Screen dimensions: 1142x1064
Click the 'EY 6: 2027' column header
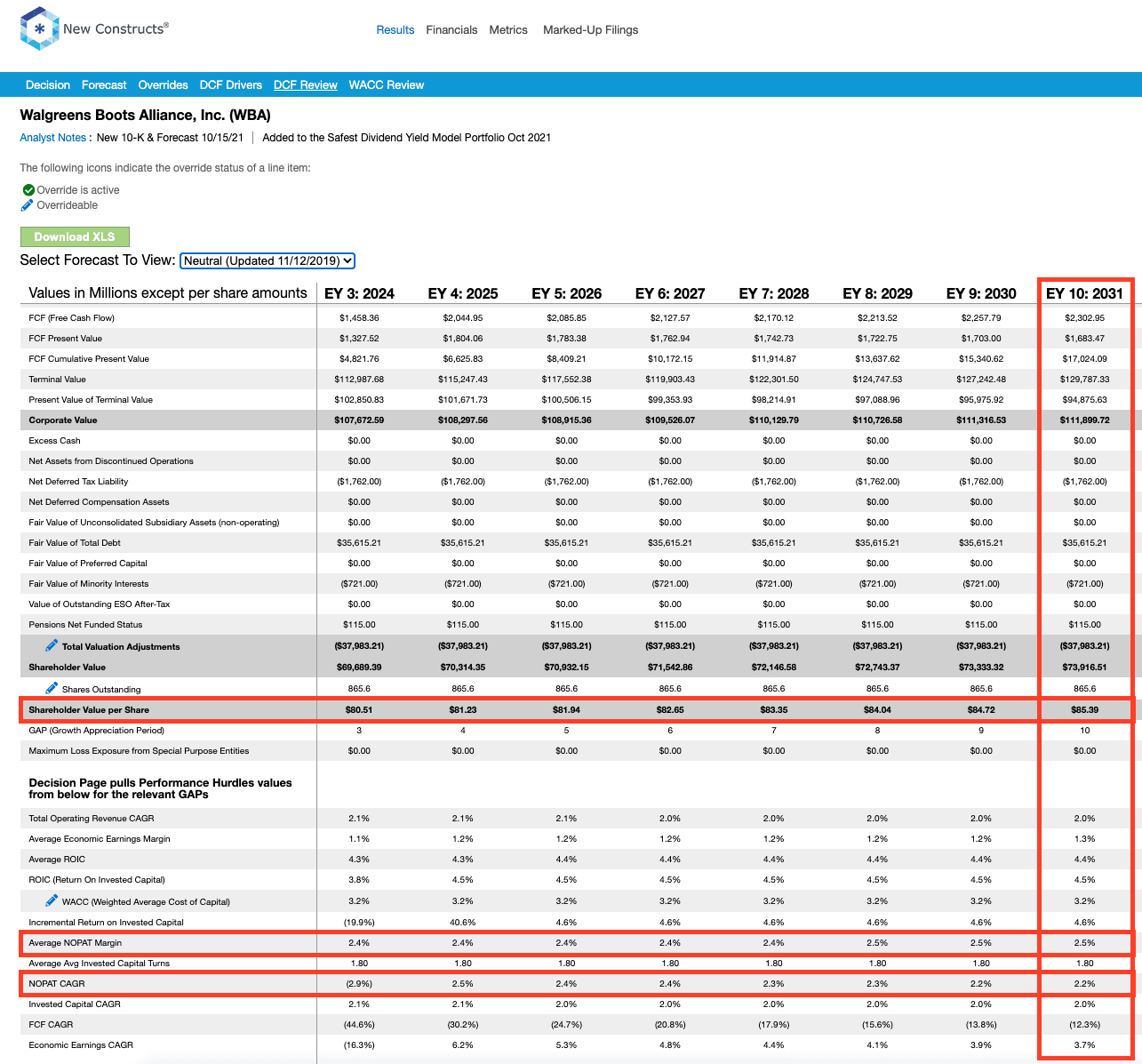[x=670, y=293]
